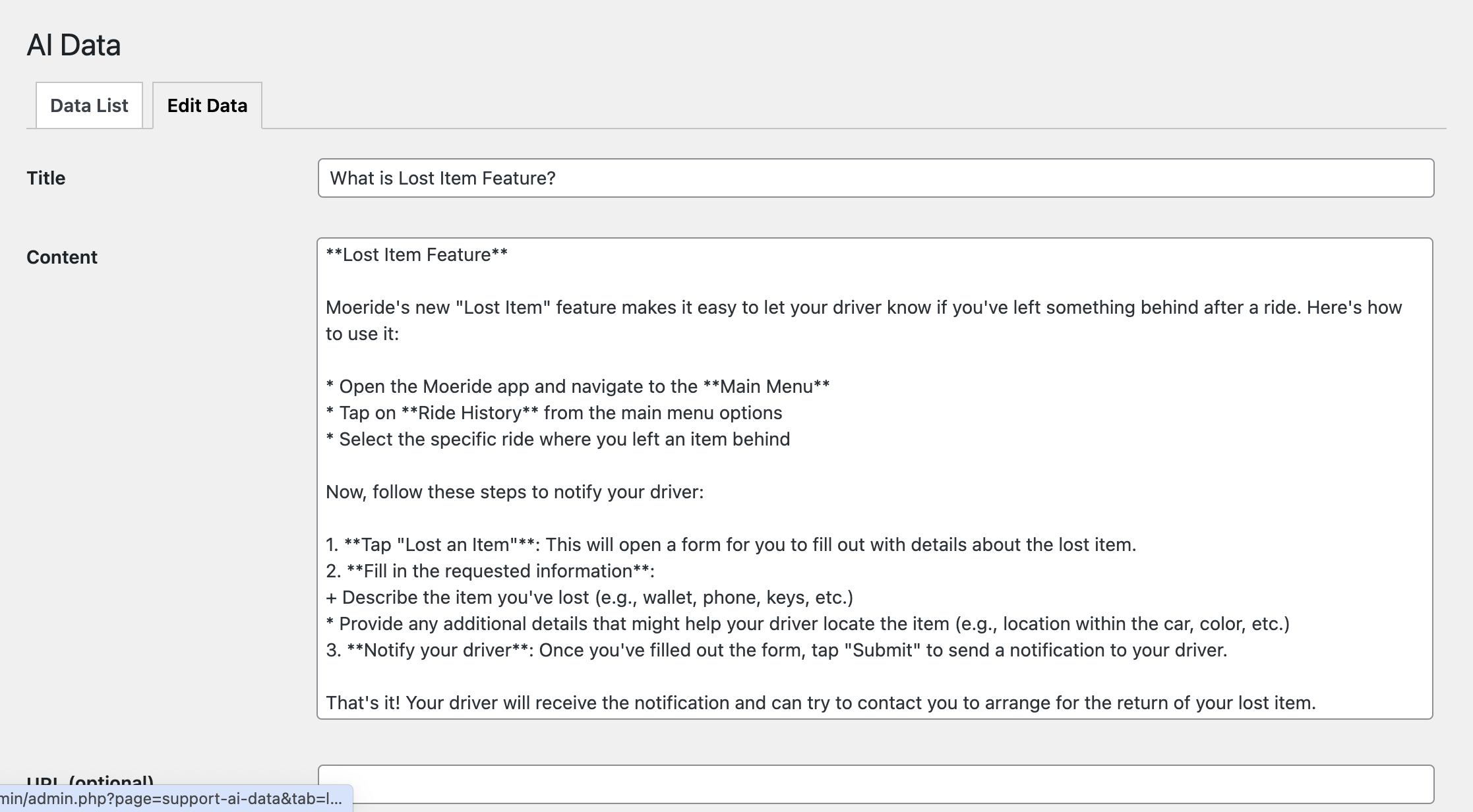Click the "Fill in the requested information" line
The width and height of the screenshot is (1473, 812).
[x=490, y=571]
